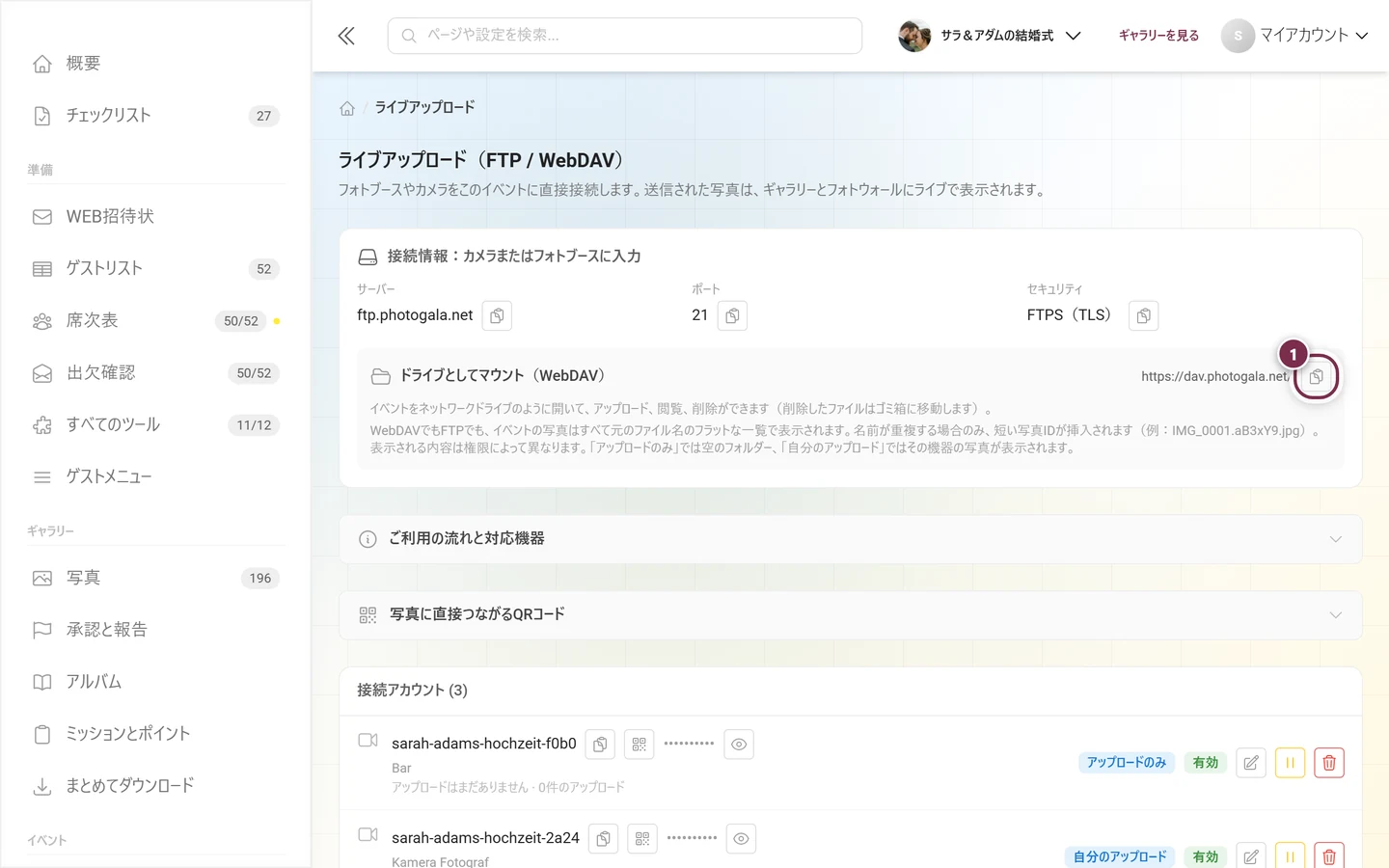Open アルバム in the sidebar
This screenshot has height=868, width=1389.
coord(155,683)
